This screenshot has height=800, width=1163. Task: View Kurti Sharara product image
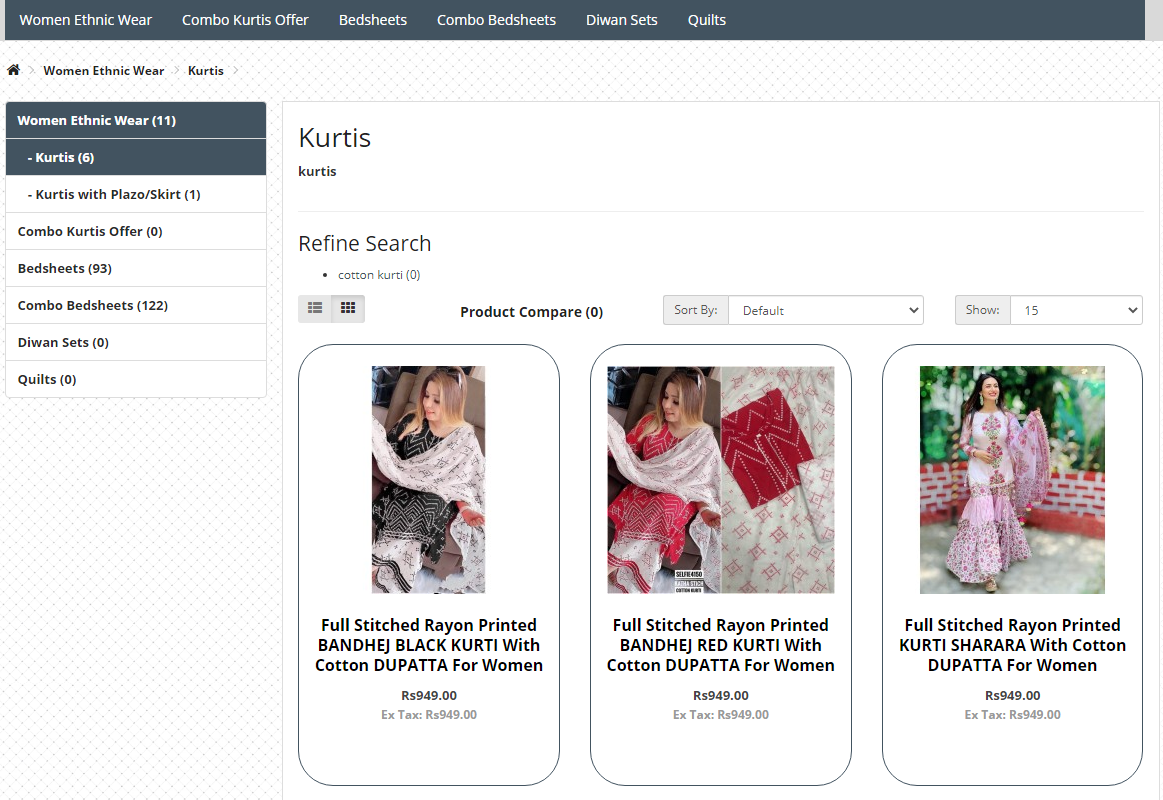point(1012,480)
